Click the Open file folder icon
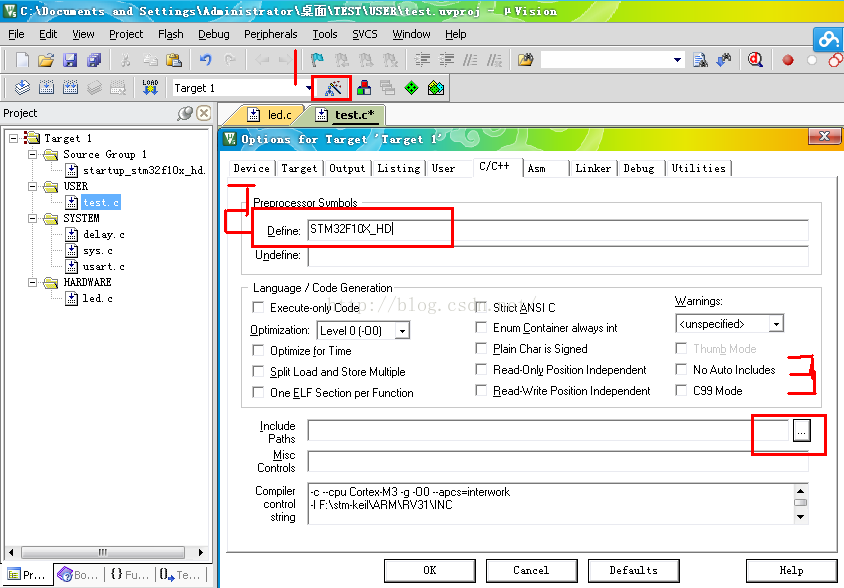Image resolution: width=844 pixels, height=588 pixels. coord(46,60)
